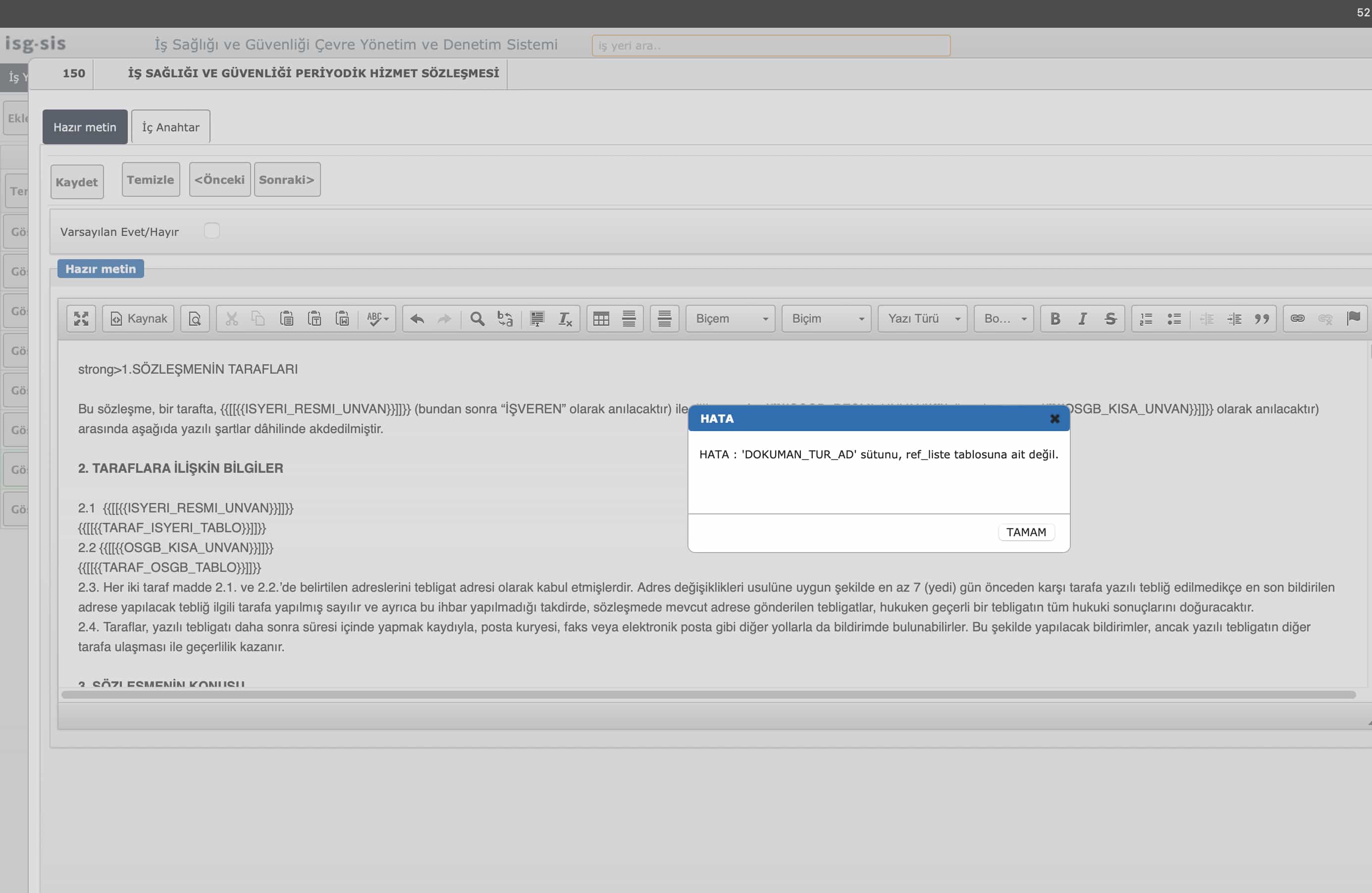Switch to the İç Anahtar tab
This screenshot has width=1372, height=893.
click(171, 127)
